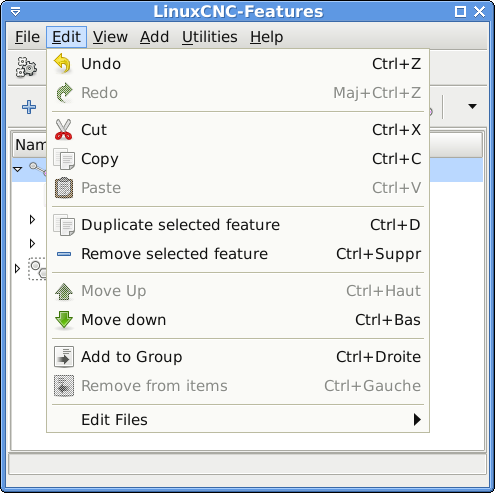Click the scissors Cut icon
This screenshot has width=495, height=493.
(x=63, y=129)
